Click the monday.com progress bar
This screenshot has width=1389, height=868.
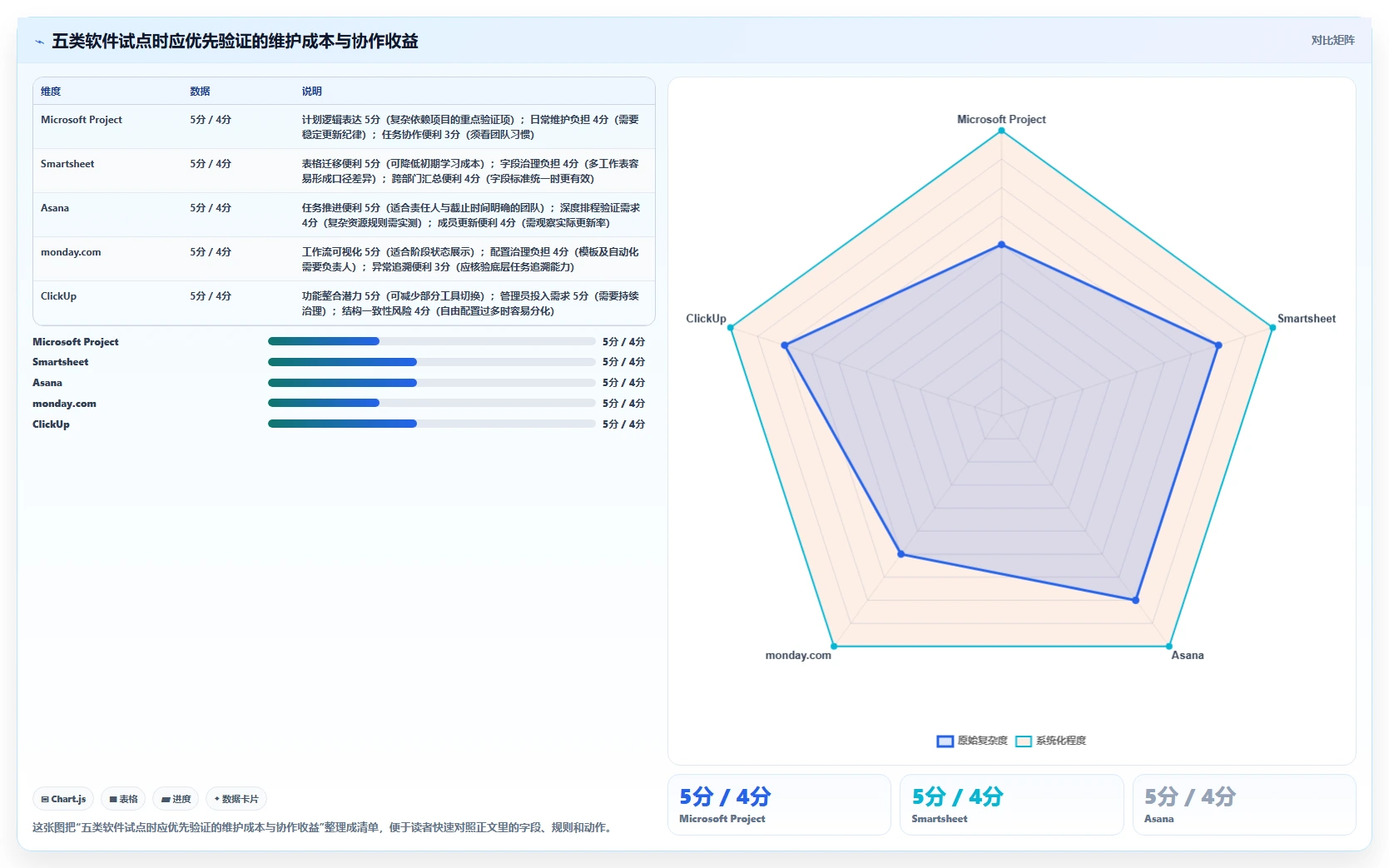pos(431,403)
